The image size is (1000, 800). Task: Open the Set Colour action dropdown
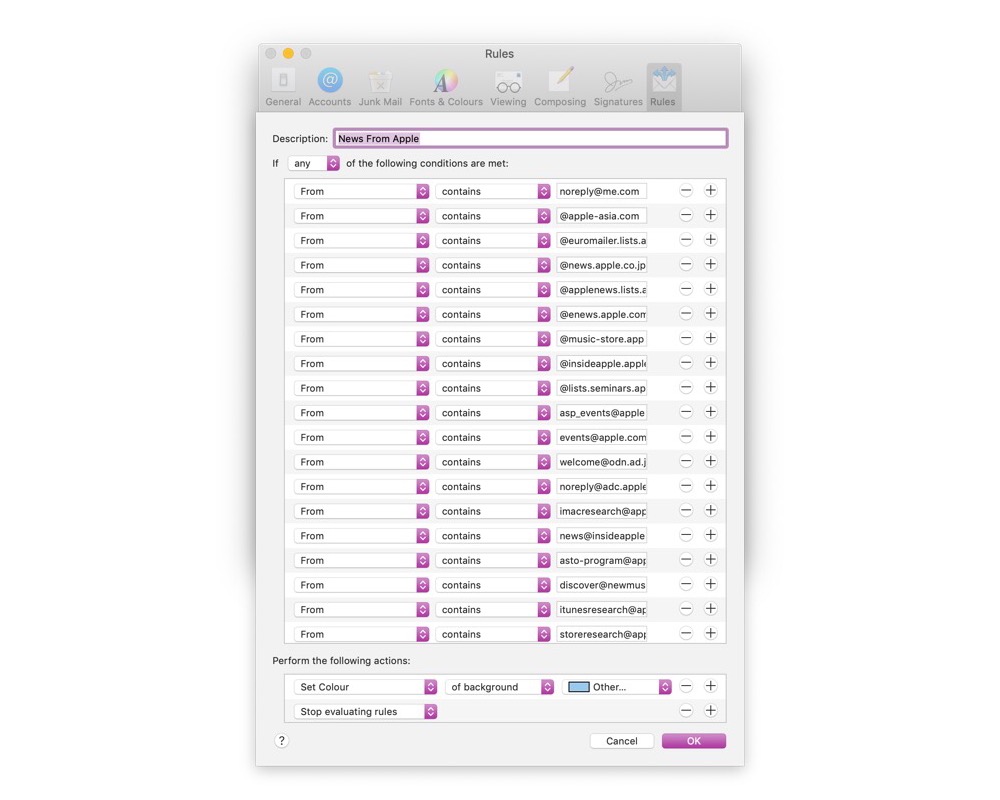click(366, 687)
